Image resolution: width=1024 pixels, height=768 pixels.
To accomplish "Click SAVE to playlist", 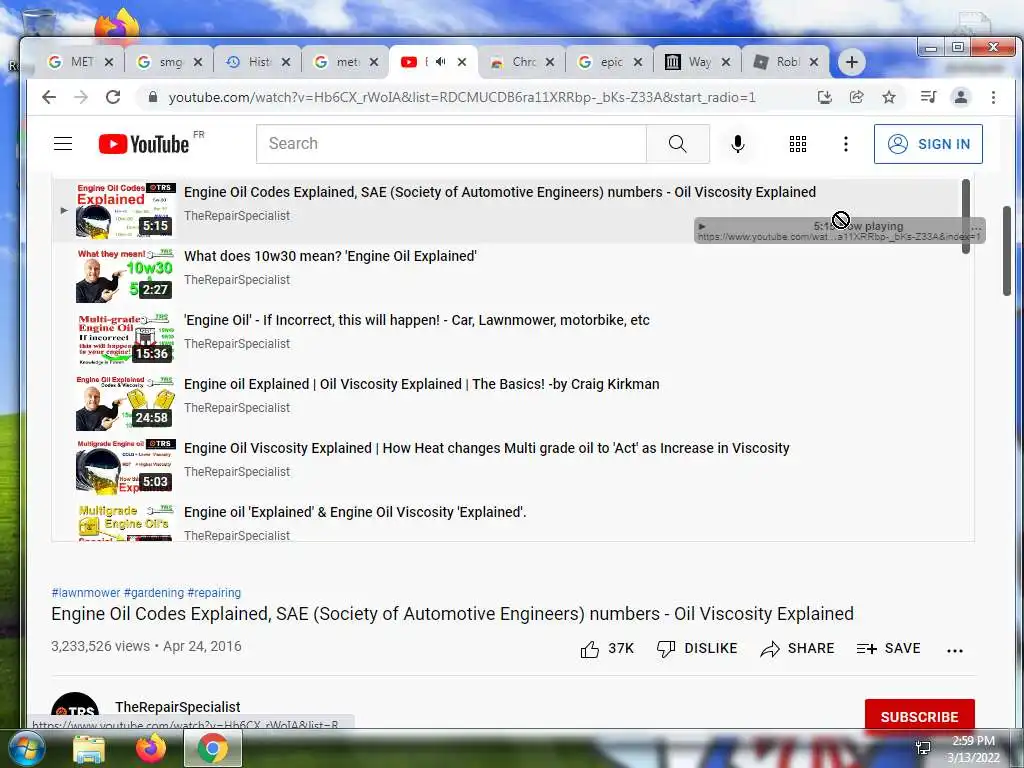I will (x=888, y=648).
